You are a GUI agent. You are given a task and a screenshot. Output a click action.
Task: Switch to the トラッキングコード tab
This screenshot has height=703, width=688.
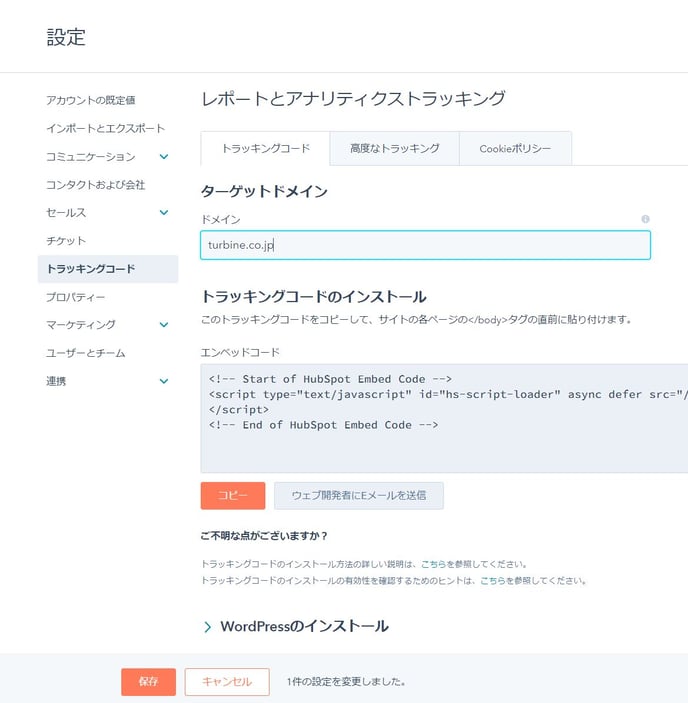265,148
